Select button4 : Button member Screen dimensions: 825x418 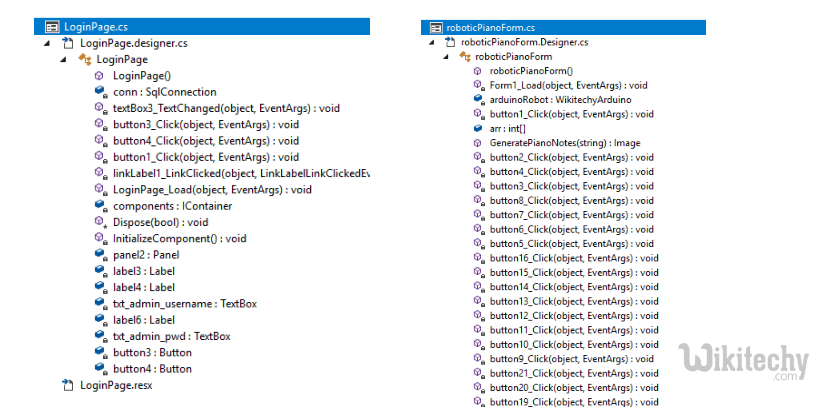(152, 369)
